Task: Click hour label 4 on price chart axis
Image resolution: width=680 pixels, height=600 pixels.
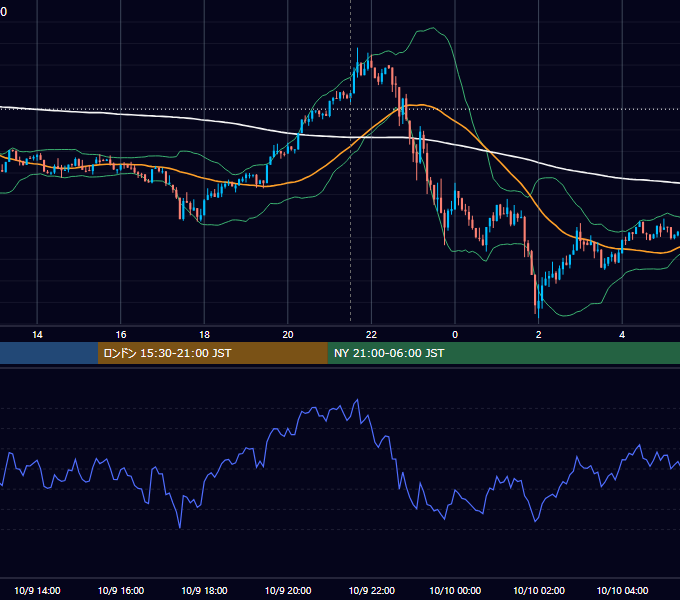Action: pyautogui.click(x=622, y=335)
